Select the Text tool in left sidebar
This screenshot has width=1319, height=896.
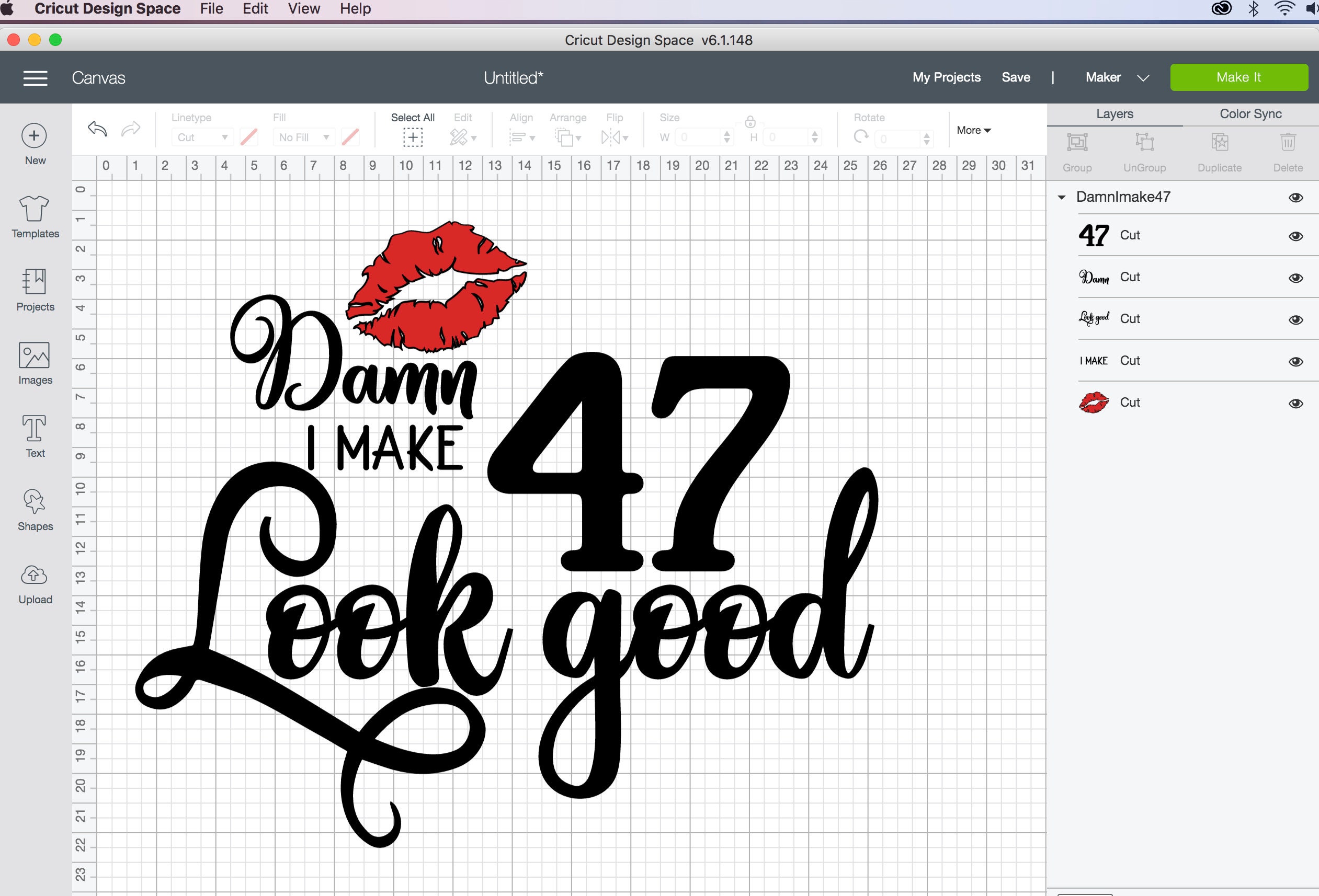point(35,436)
